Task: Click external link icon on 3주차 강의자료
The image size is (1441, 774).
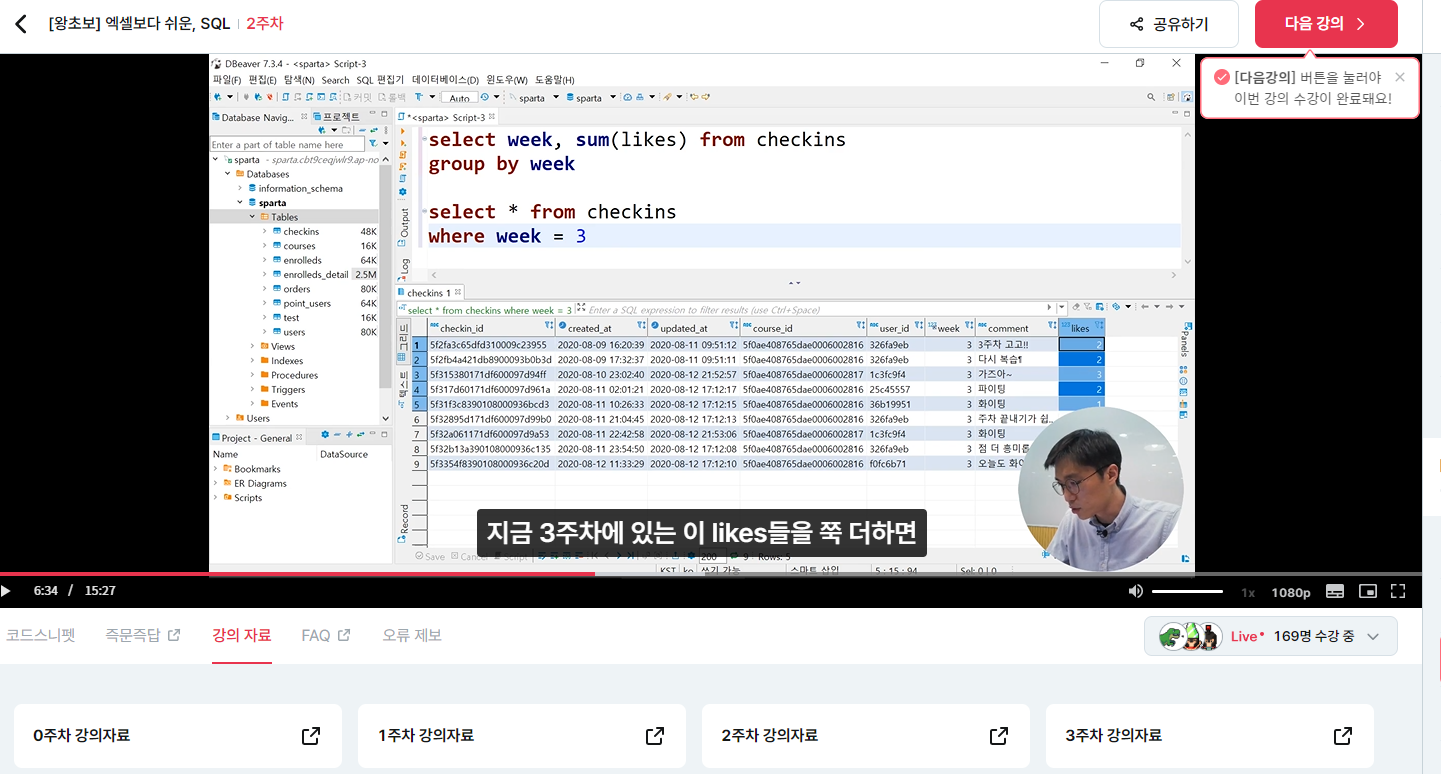Action: coord(1343,736)
